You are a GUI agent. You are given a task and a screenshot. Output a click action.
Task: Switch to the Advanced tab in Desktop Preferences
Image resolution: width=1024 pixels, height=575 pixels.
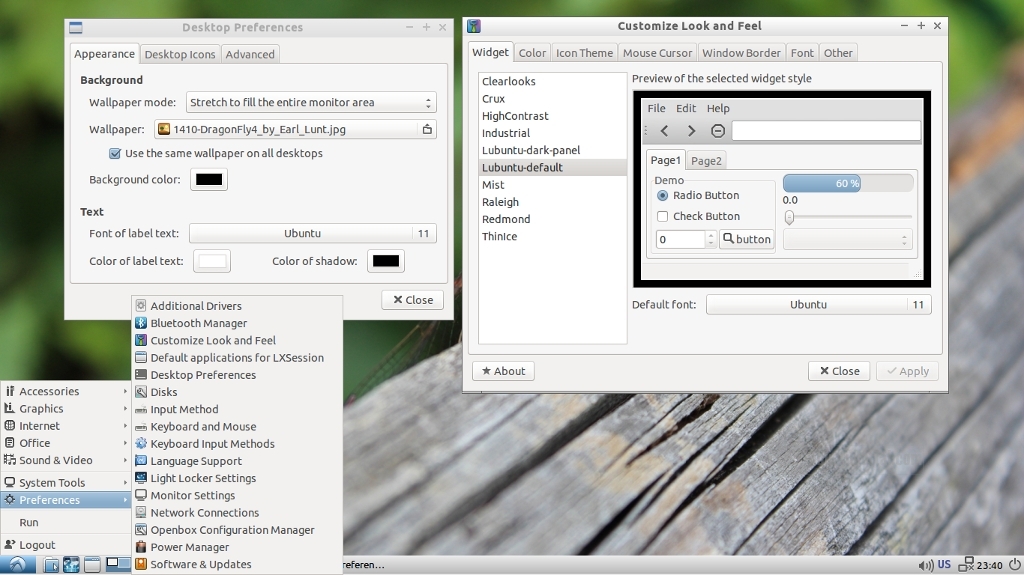point(250,54)
